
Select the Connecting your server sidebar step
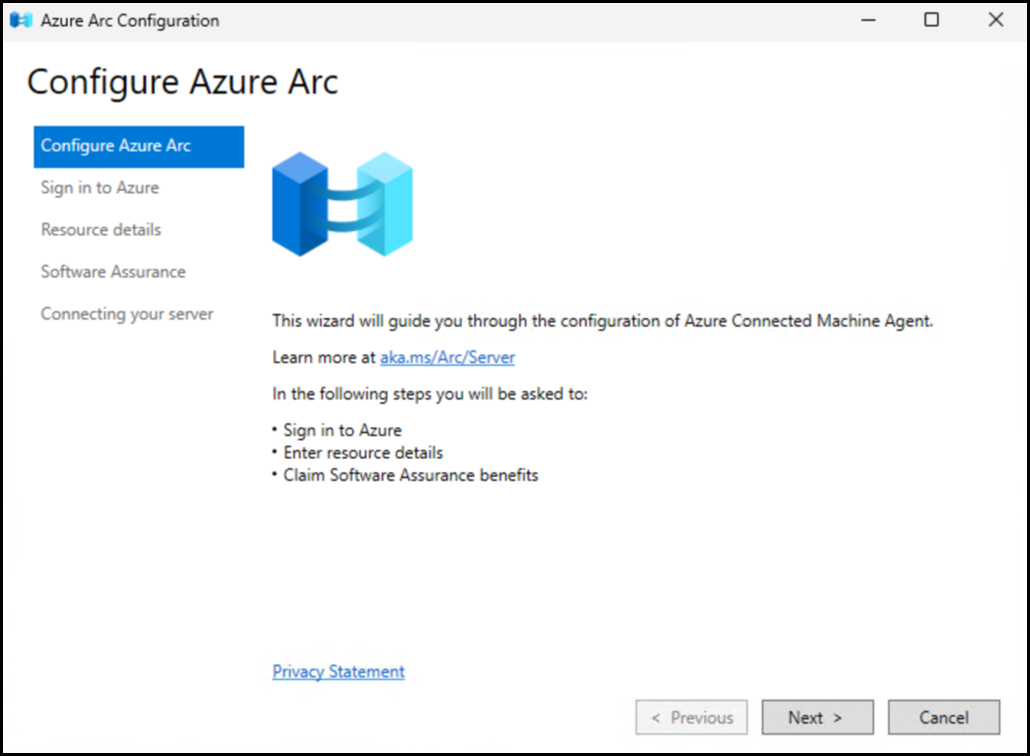click(127, 314)
